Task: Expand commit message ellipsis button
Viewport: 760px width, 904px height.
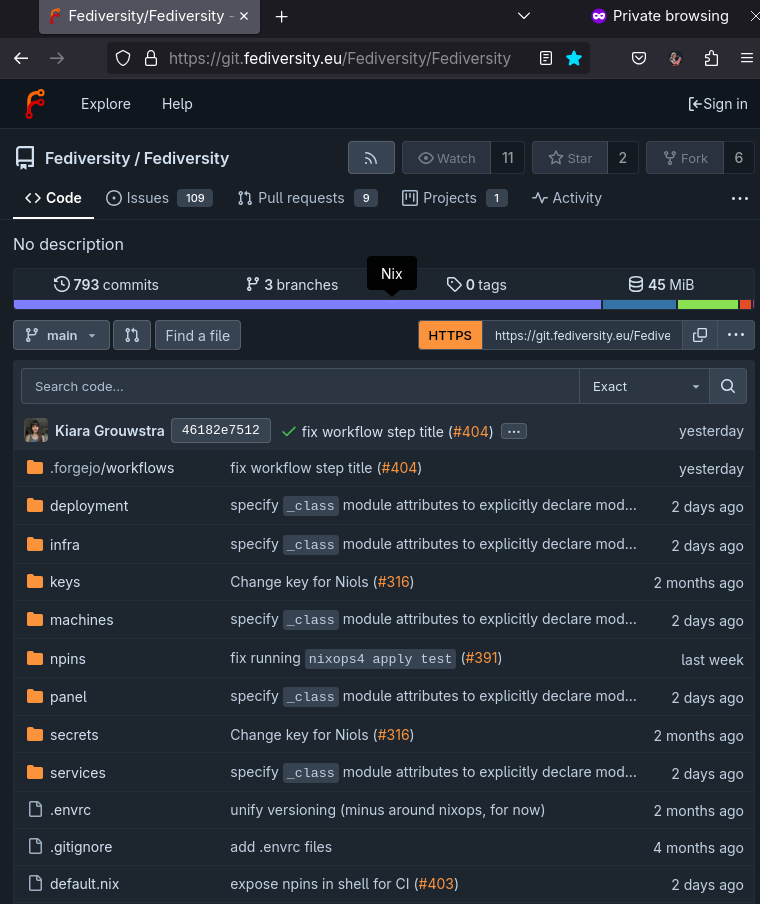Action: (514, 431)
